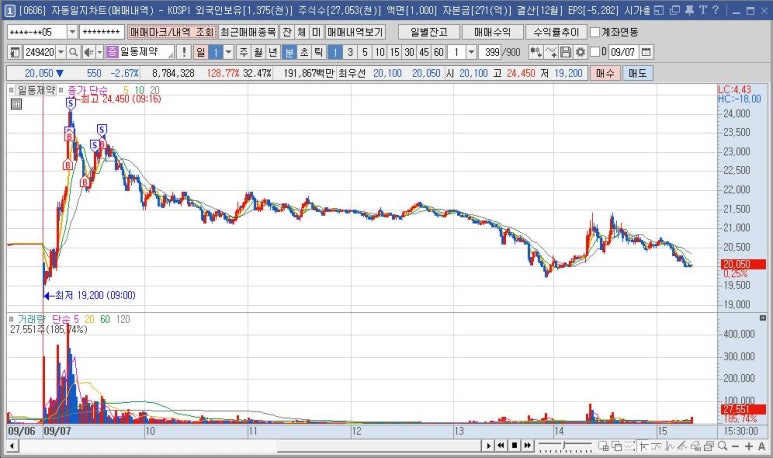The width and height of the screenshot is (773, 458).
Task: Open help question mark icon
Action: click(x=715, y=10)
